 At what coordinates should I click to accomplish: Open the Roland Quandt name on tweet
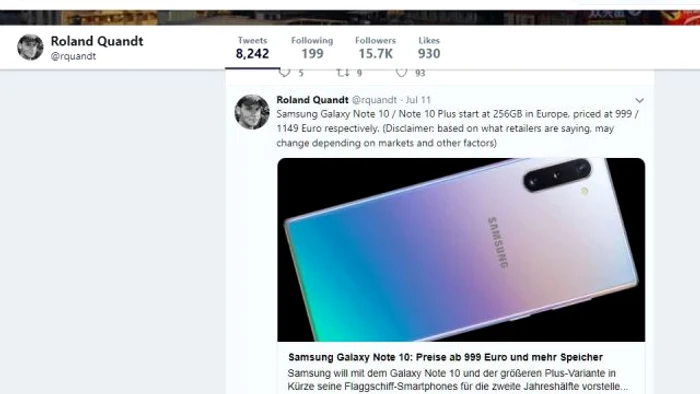312,100
